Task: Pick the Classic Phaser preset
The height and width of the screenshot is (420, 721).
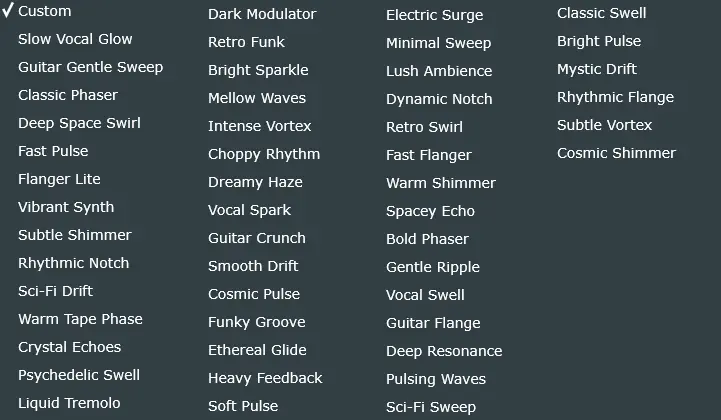Action: click(68, 95)
